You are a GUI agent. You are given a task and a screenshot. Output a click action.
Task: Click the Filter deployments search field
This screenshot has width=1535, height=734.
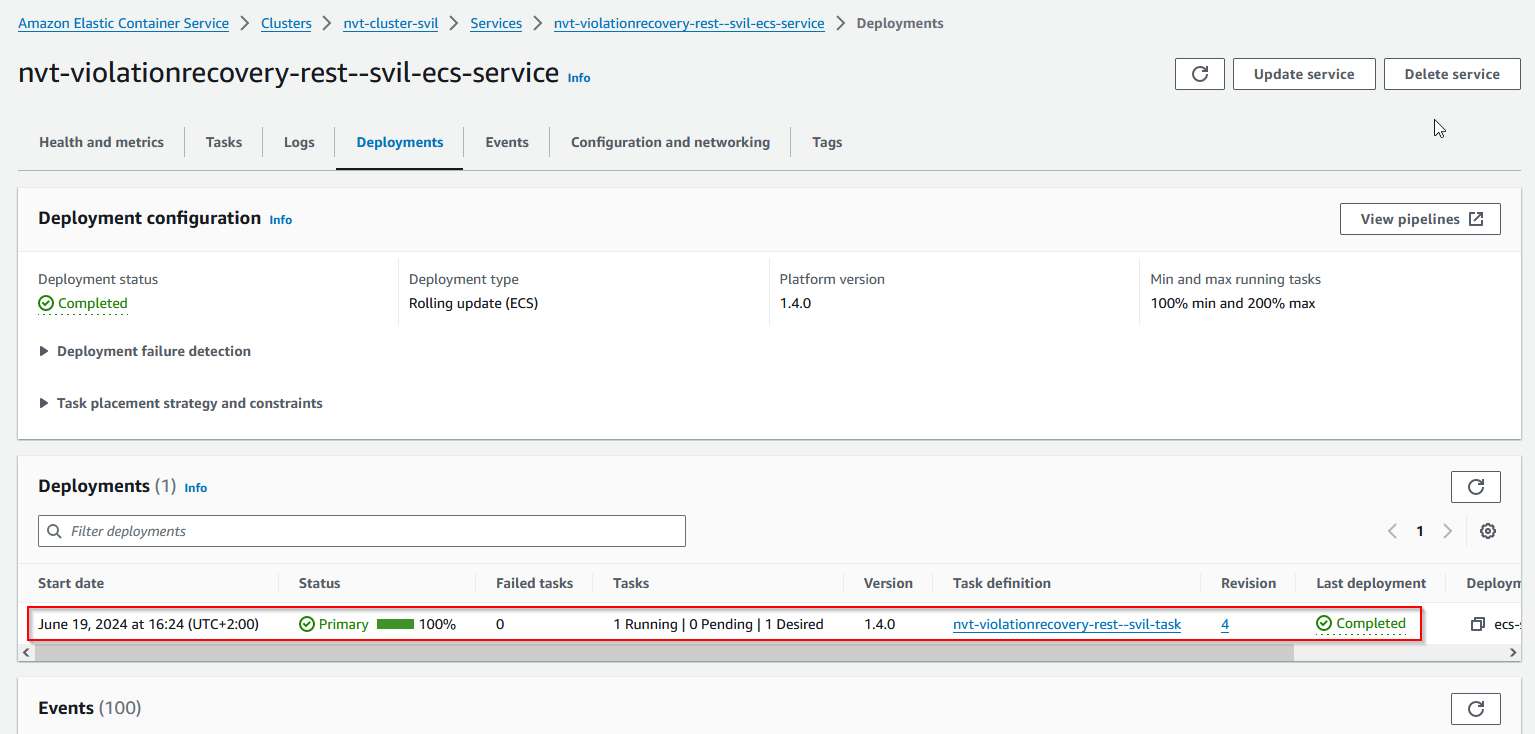coord(362,531)
